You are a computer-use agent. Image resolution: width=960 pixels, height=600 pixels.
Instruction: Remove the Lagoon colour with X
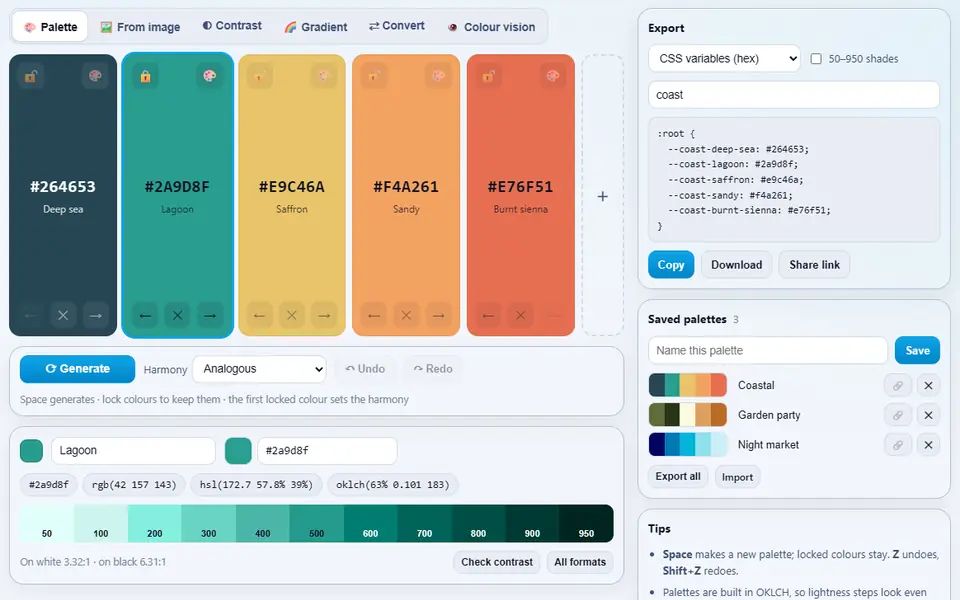coord(178,315)
